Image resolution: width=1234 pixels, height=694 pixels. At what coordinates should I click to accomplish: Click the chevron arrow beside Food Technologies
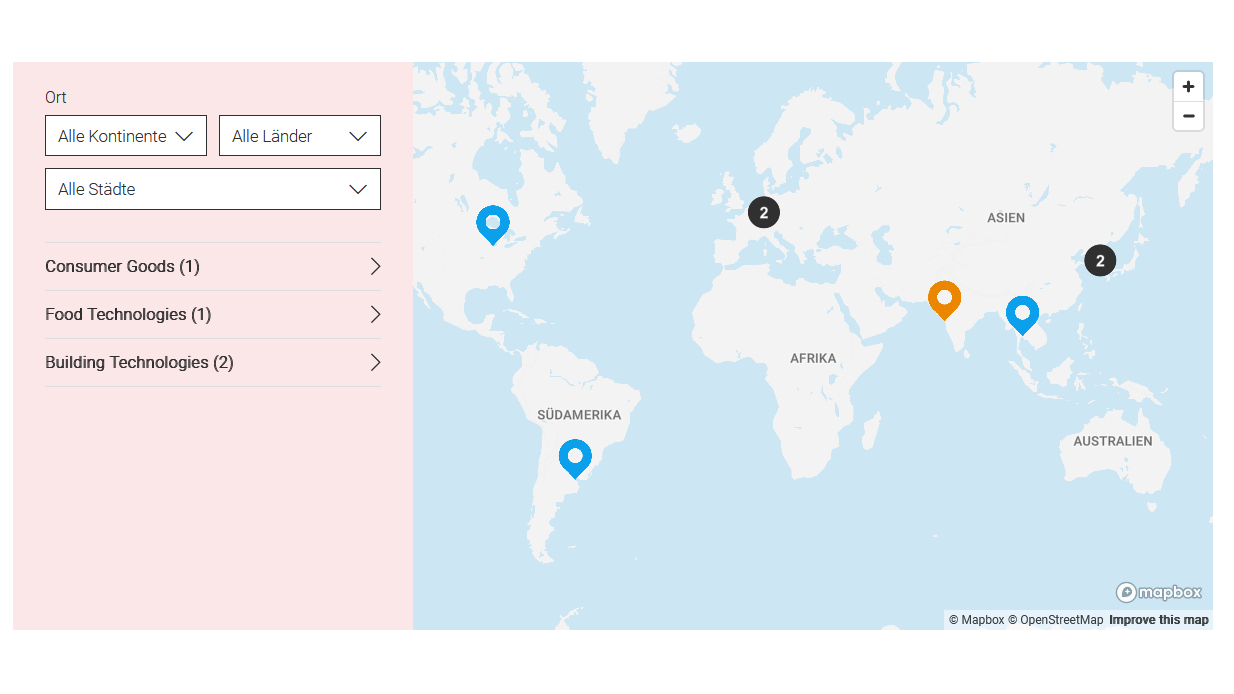[375, 315]
